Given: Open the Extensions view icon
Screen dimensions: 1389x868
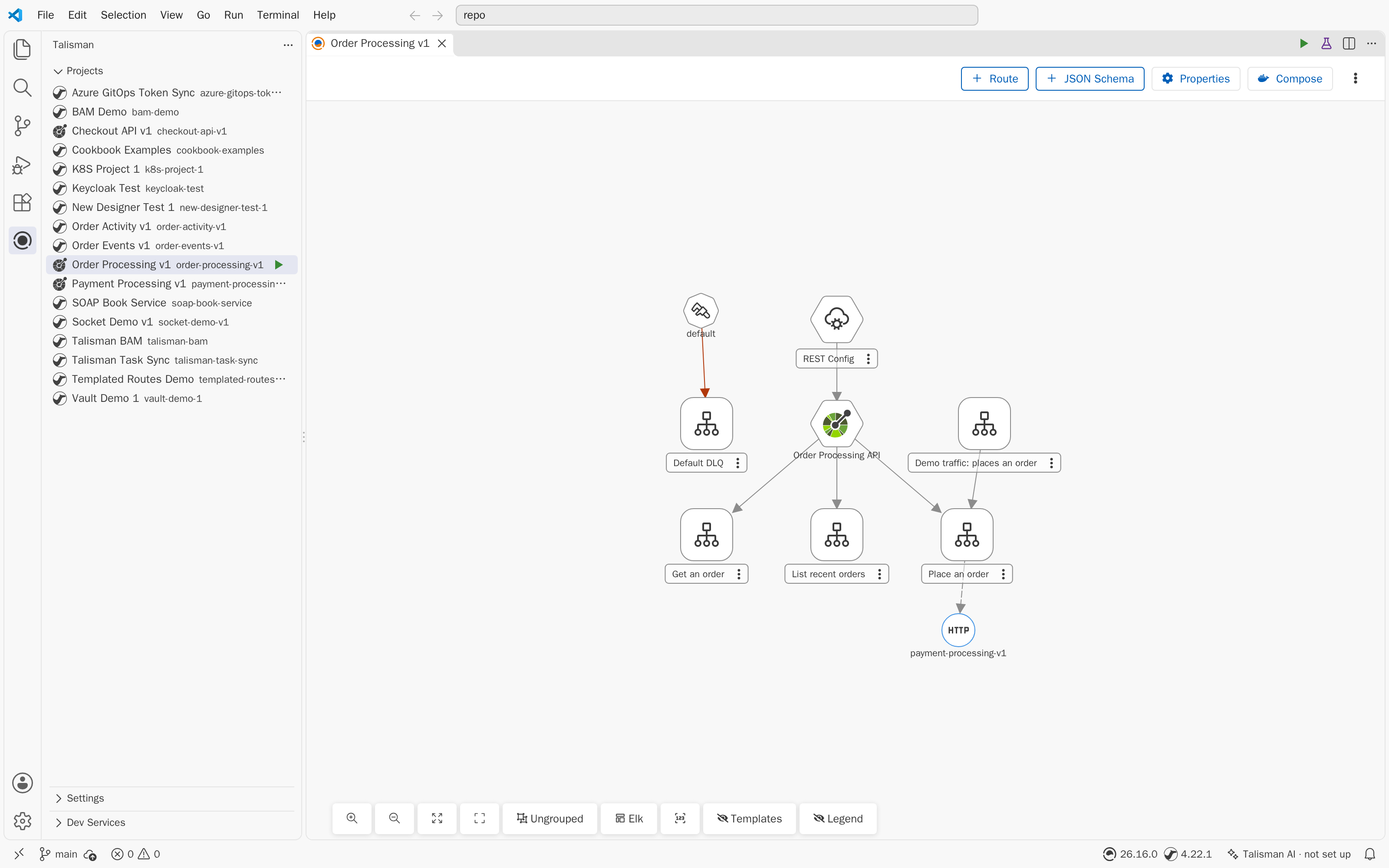Looking at the screenshot, I should point(22,202).
